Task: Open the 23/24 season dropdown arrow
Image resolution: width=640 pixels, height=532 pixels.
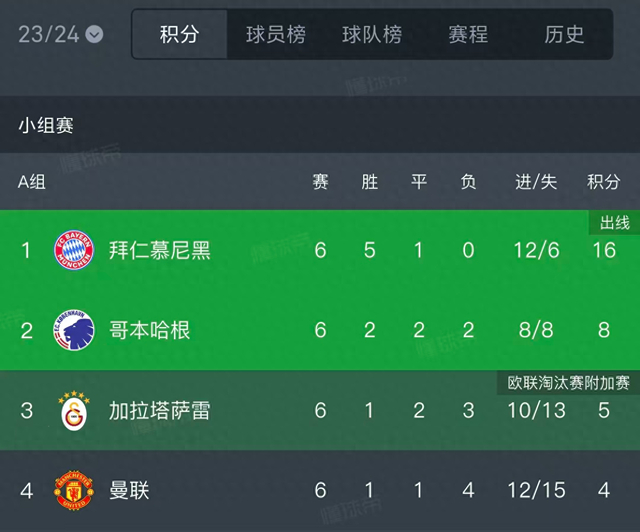Action: point(94,34)
